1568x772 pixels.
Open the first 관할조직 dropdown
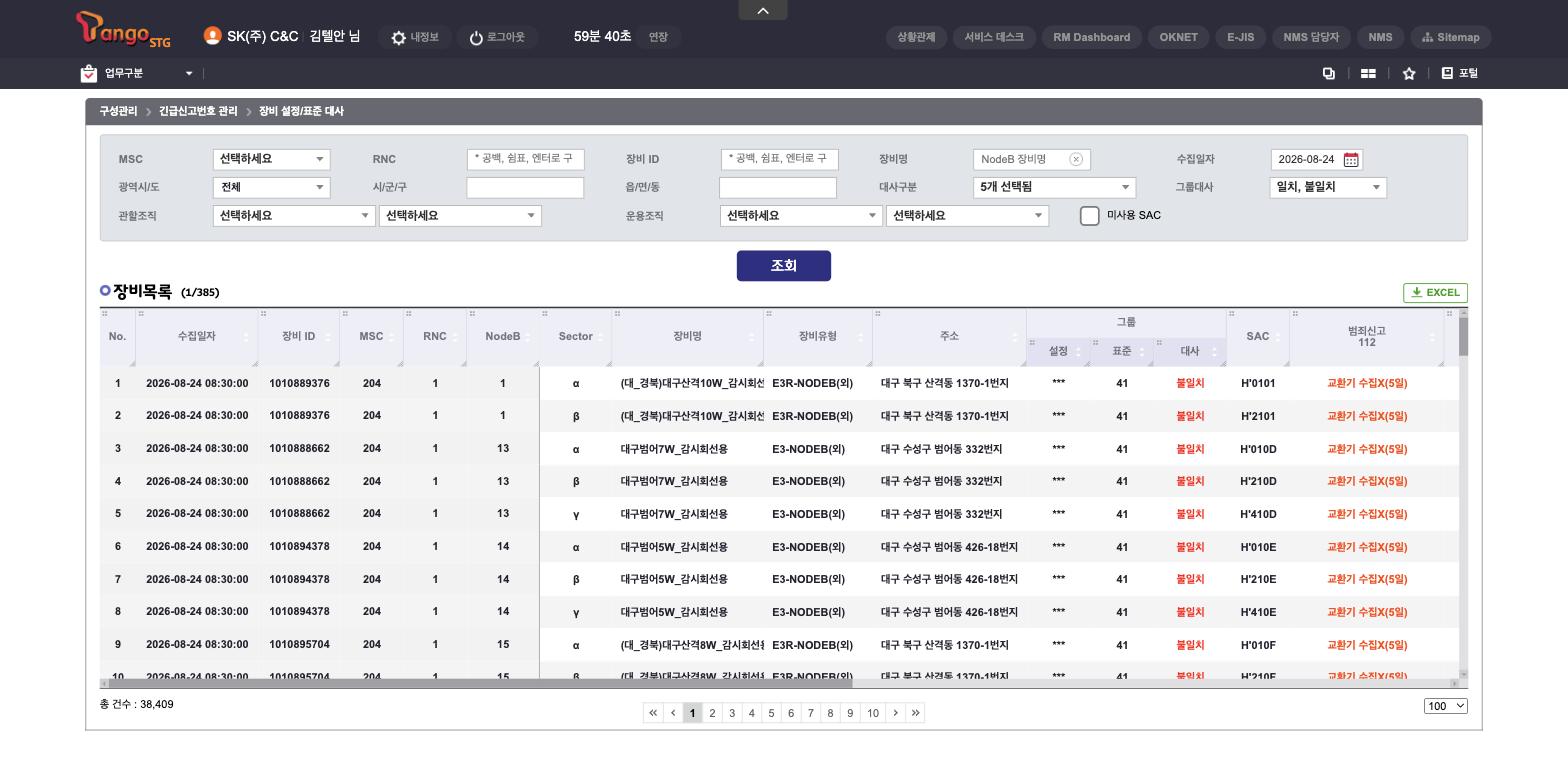pyautogui.click(x=294, y=215)
